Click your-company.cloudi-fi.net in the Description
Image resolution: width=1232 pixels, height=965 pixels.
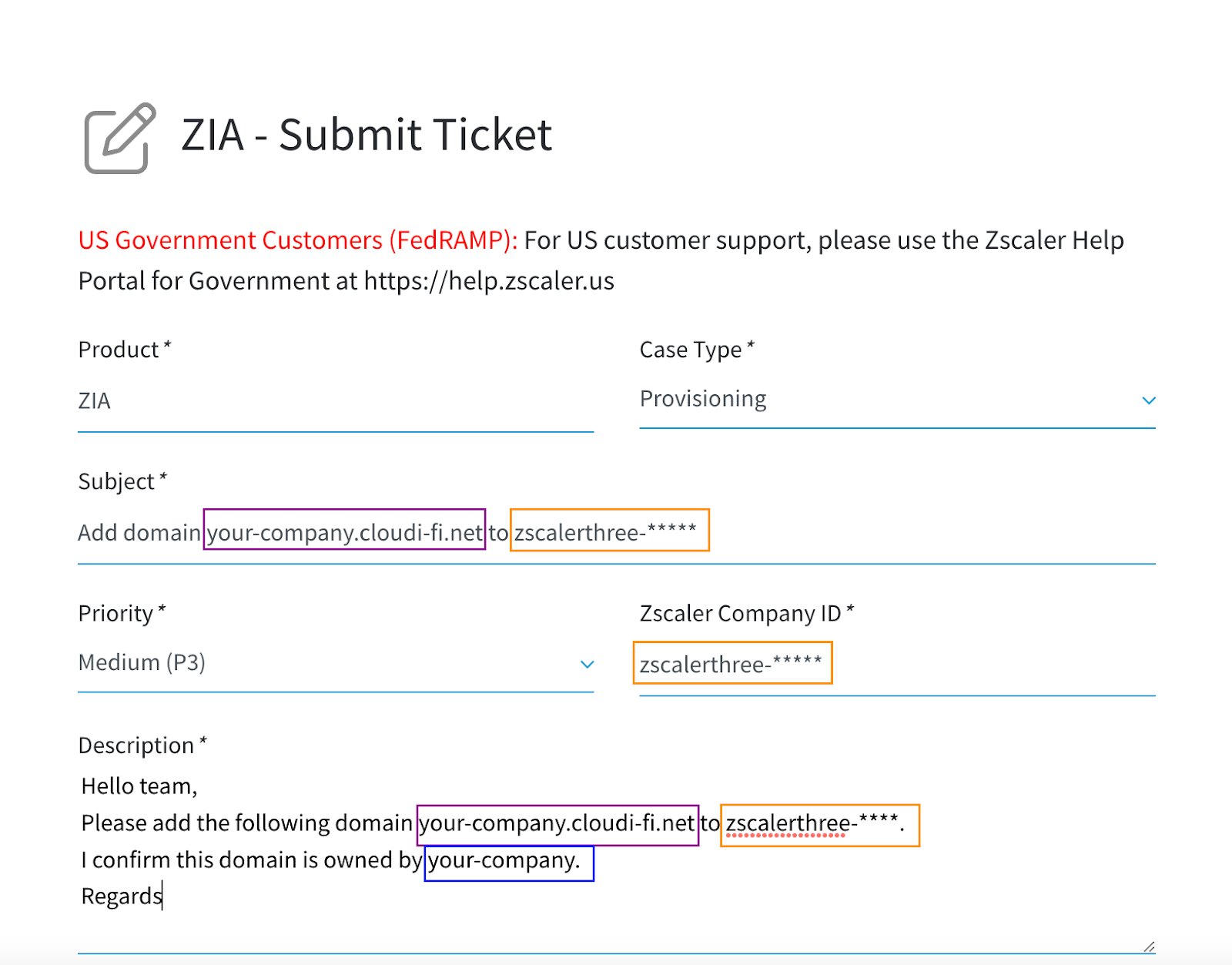click(x=557, y=823)
